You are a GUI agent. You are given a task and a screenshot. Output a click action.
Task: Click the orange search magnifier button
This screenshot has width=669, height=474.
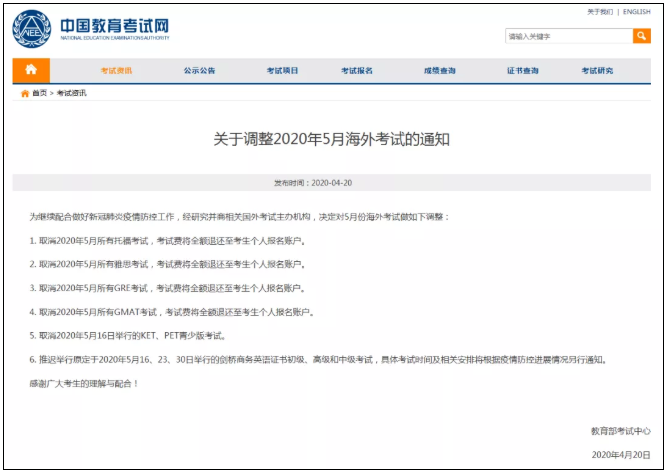coord(641,36)
